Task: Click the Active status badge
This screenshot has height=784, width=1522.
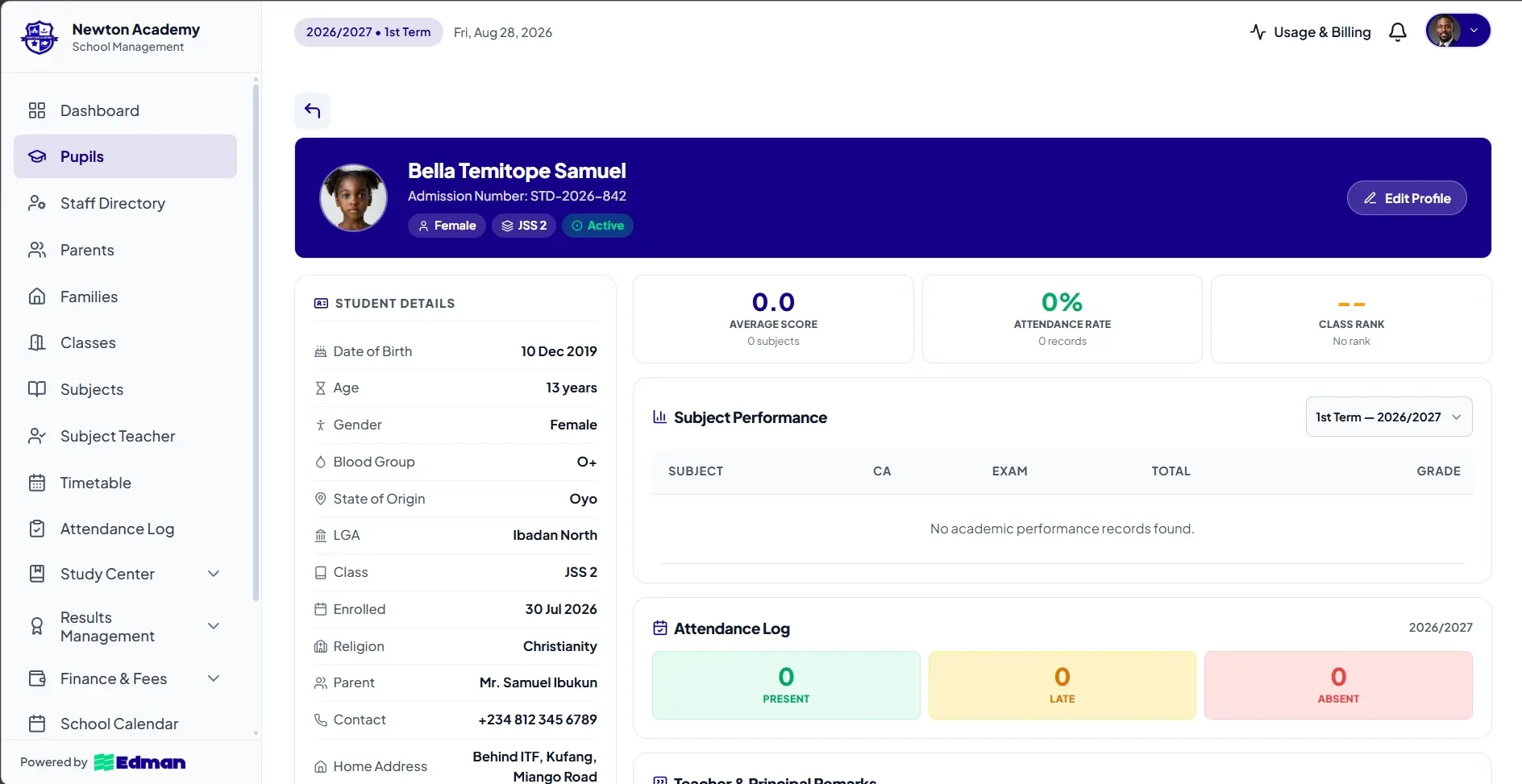Action: click(x=597, y=226)
